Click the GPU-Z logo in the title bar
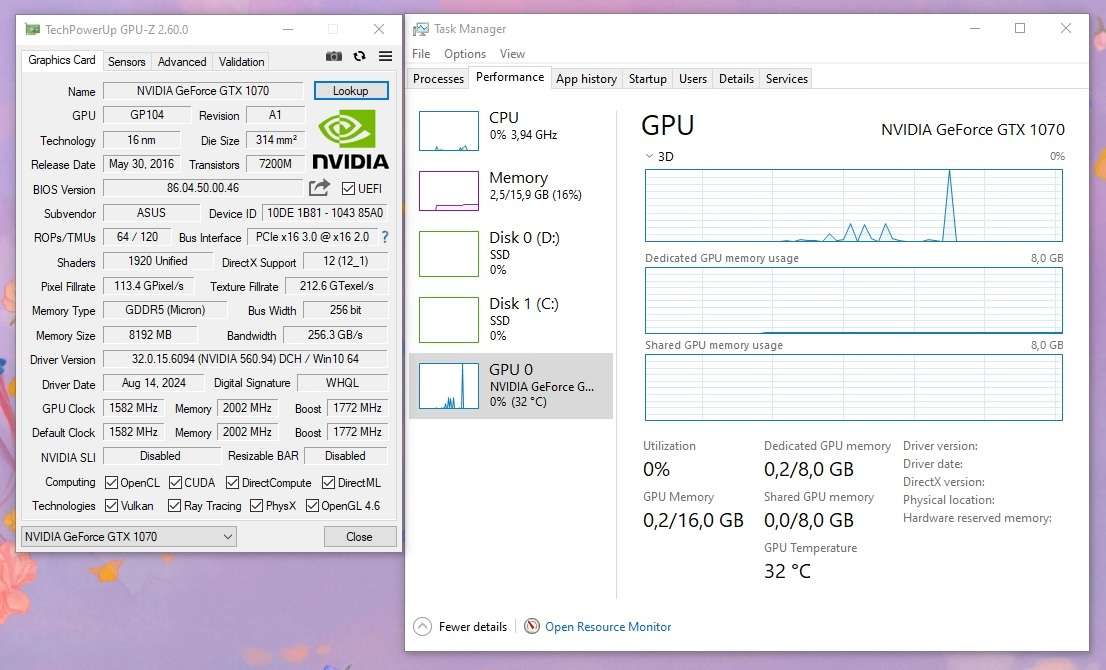The image size is (1106, 670). pyautogui.click(x=31, y=29)
